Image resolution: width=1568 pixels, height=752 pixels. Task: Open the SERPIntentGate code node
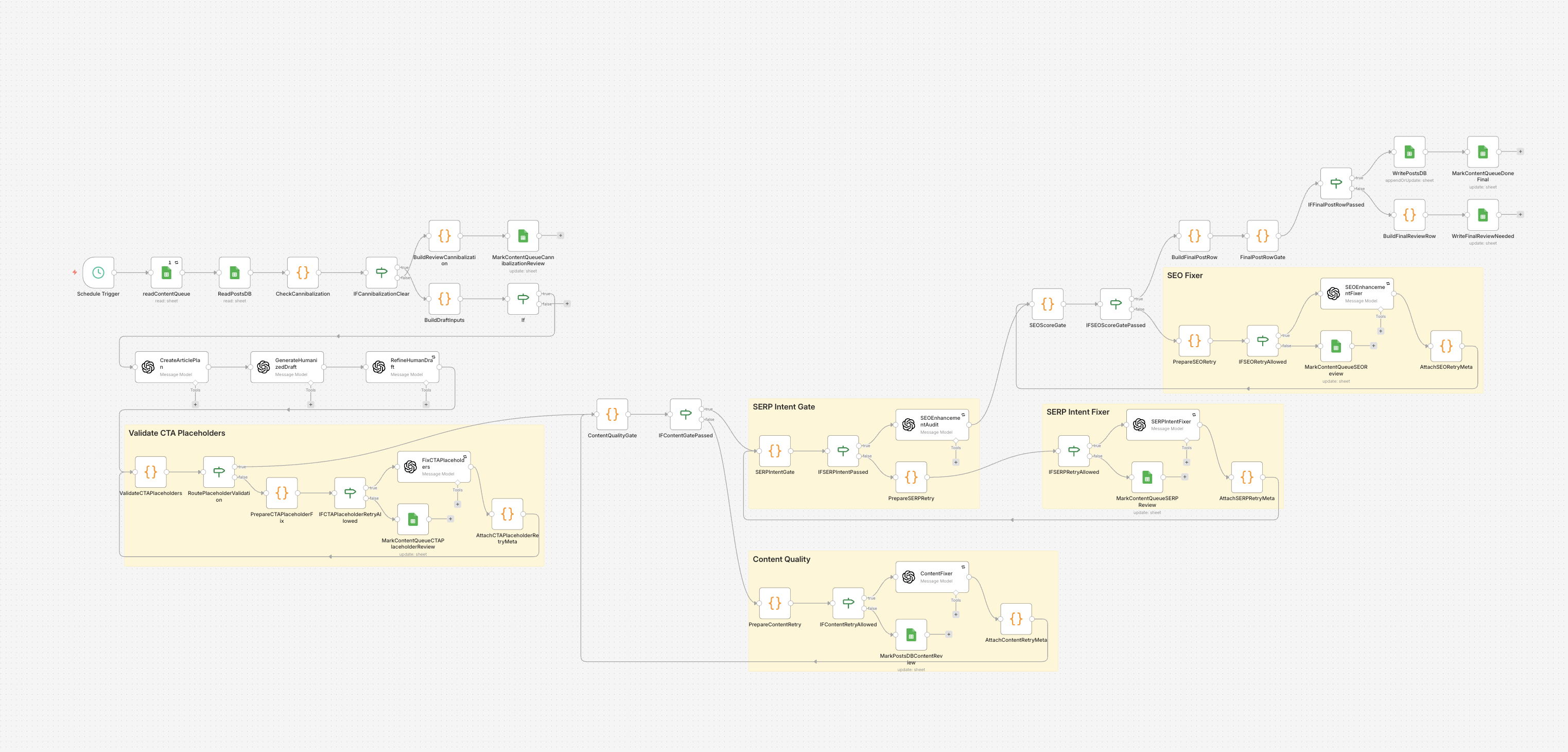(x=775, y=451)
